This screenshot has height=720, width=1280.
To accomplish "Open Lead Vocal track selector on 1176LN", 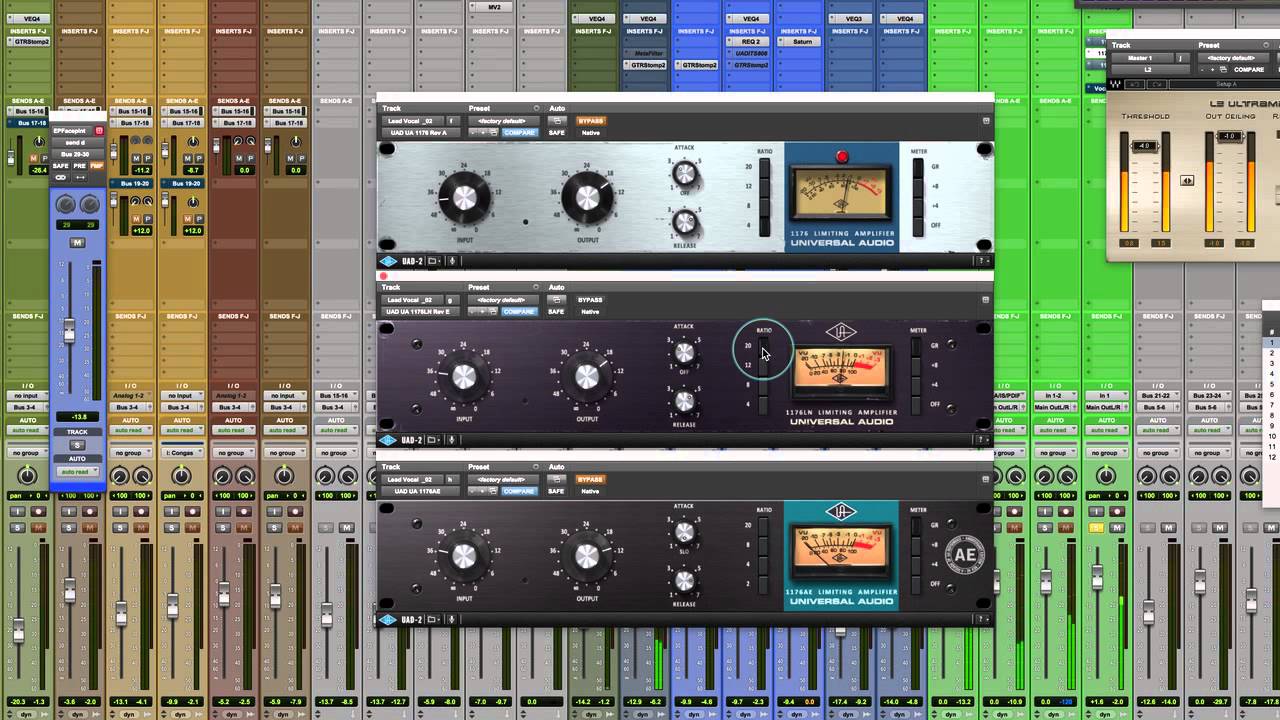I will pyautogui.click(x=412, y=300).
